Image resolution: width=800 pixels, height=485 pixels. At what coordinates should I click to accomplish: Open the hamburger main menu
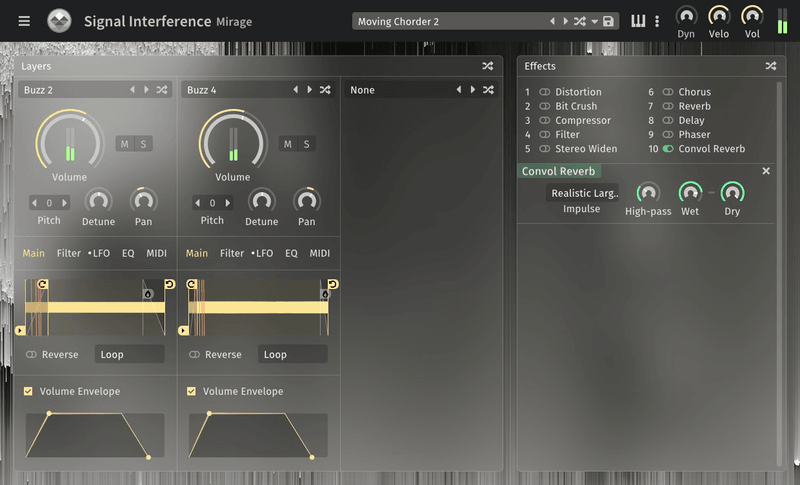[24, 21]
